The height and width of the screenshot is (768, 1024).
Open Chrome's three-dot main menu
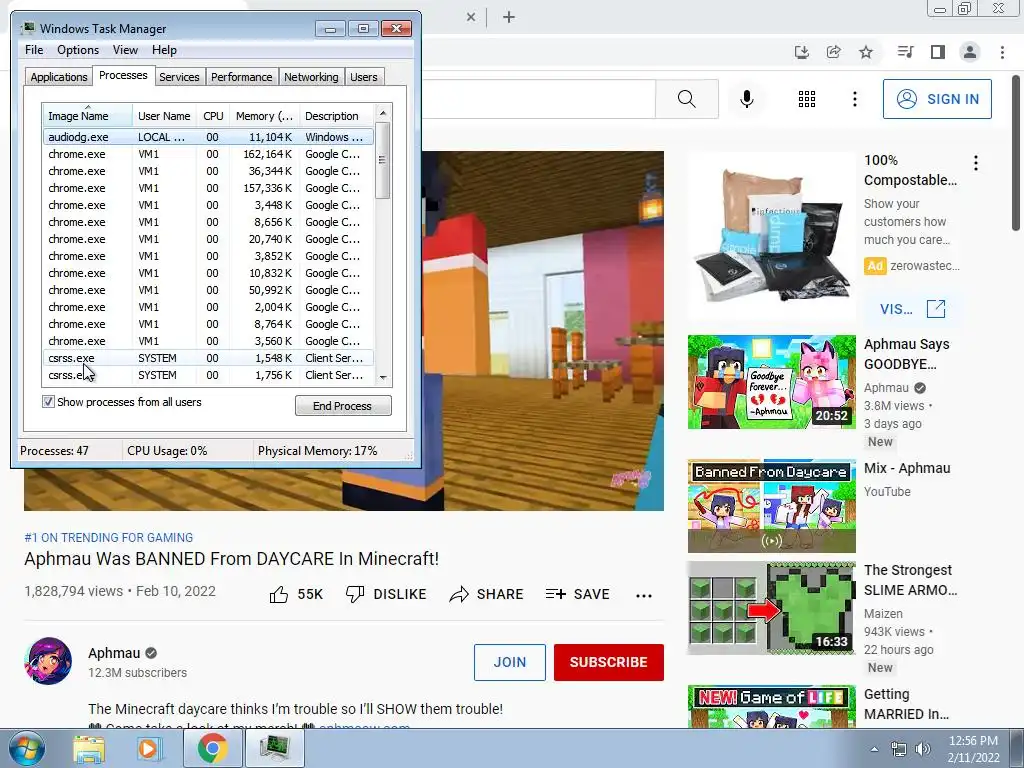(x=1002, y=52)
